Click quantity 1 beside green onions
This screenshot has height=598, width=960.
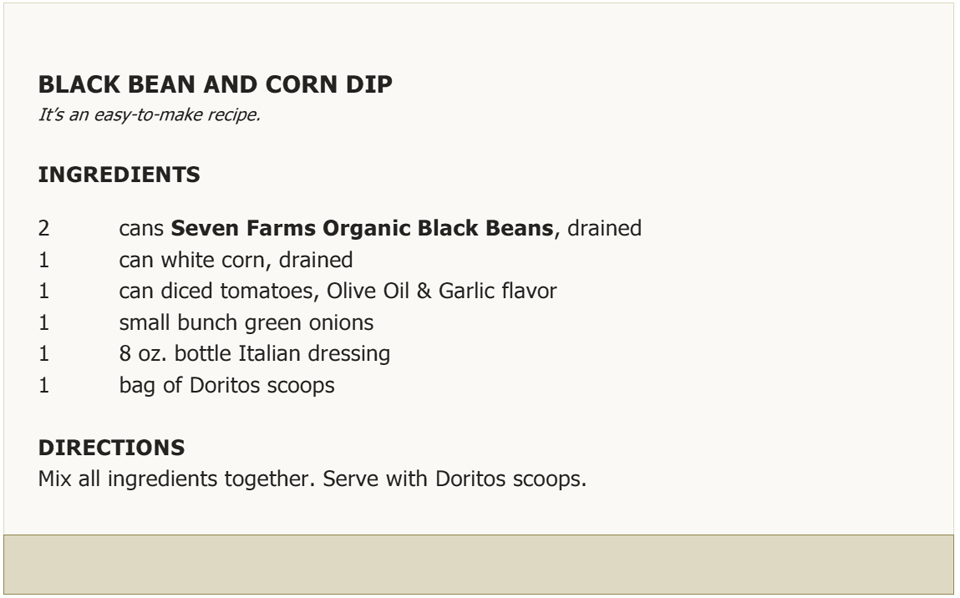[43, 323]
